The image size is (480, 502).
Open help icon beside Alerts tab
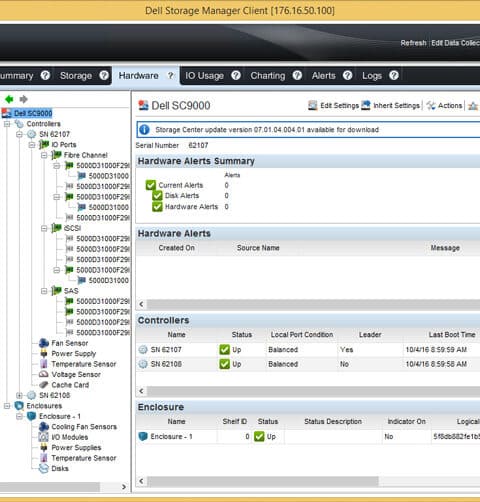click(x=348, y=75)
